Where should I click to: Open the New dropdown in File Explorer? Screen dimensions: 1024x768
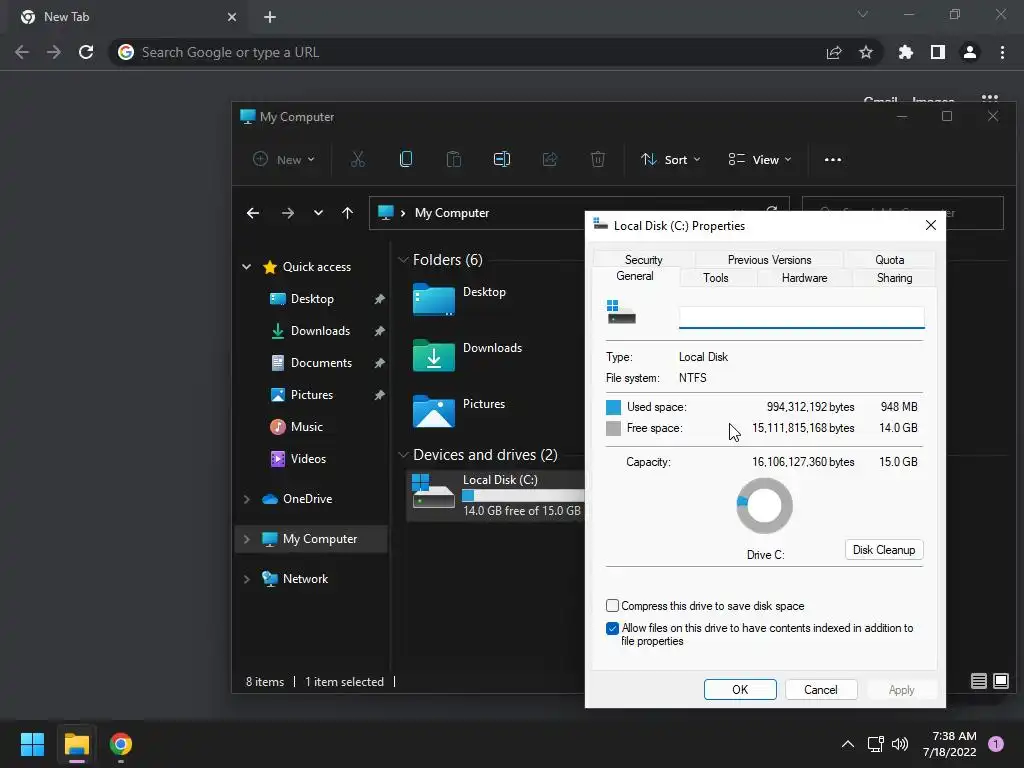(x=284, y=159)
